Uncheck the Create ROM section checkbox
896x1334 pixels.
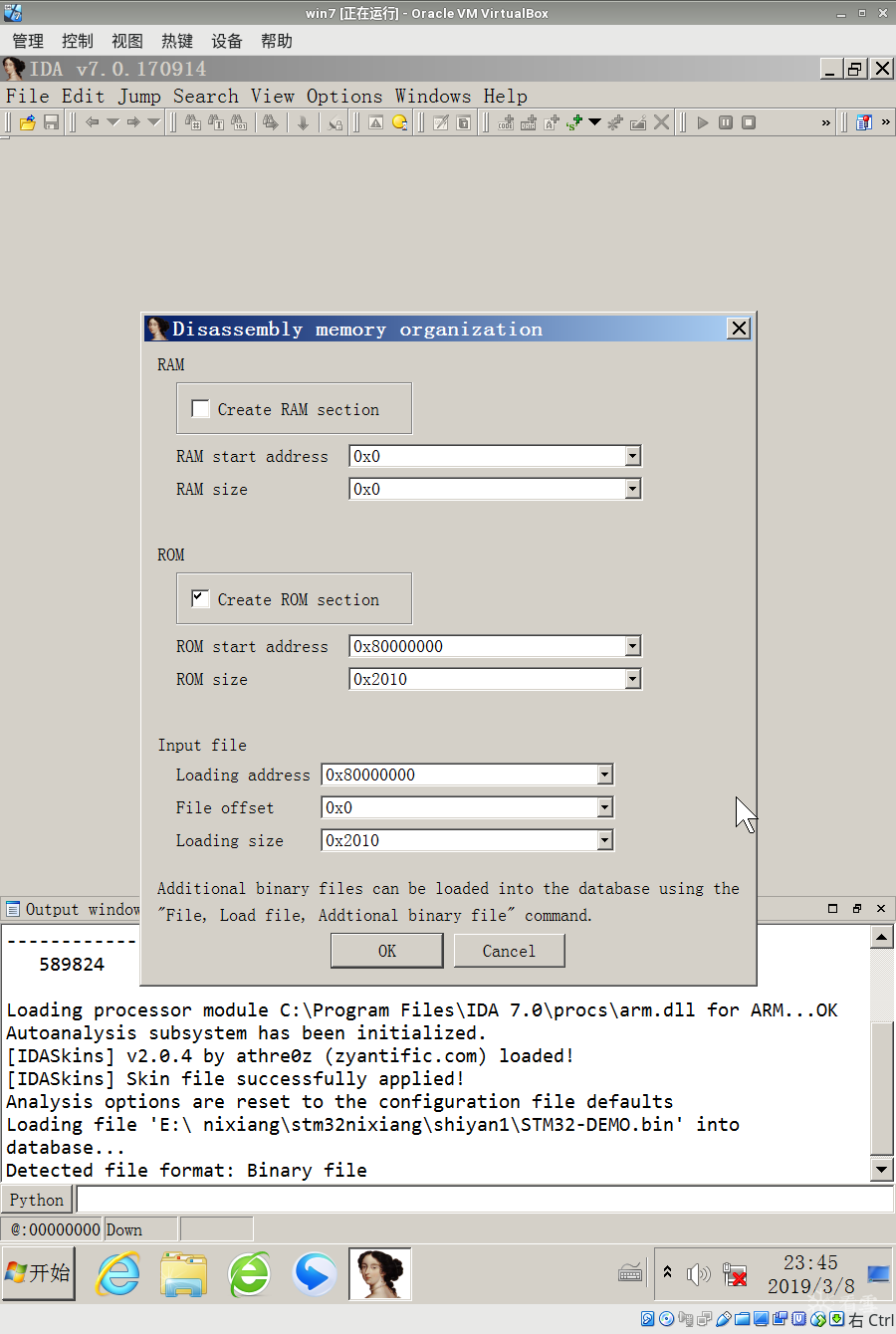click(x=200, y=598)
